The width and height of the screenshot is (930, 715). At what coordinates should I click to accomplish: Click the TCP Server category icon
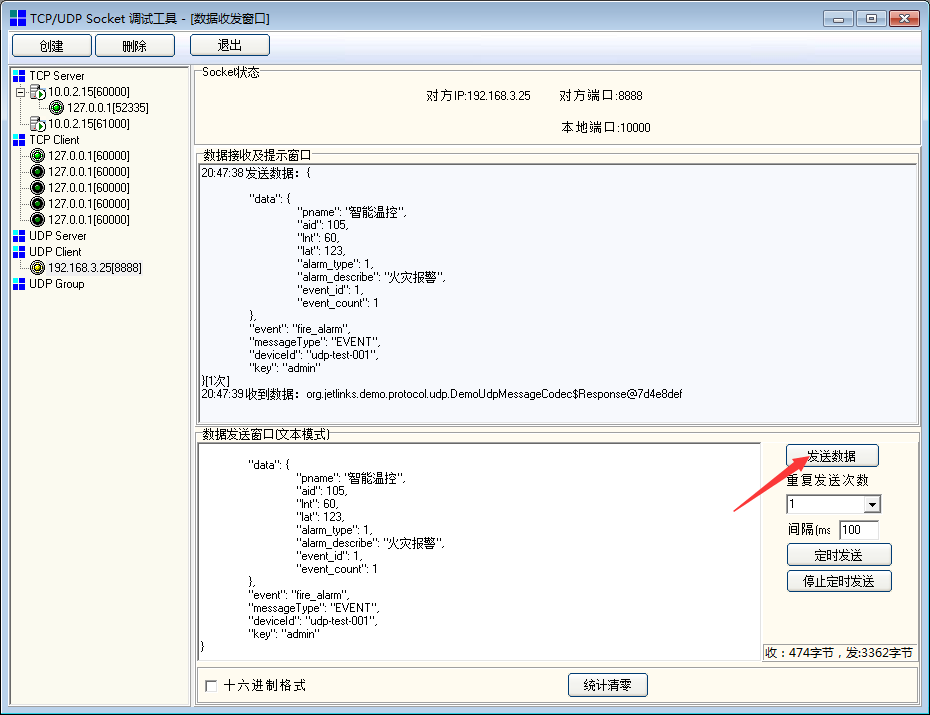pyautogui.click(x=19, y=76)
